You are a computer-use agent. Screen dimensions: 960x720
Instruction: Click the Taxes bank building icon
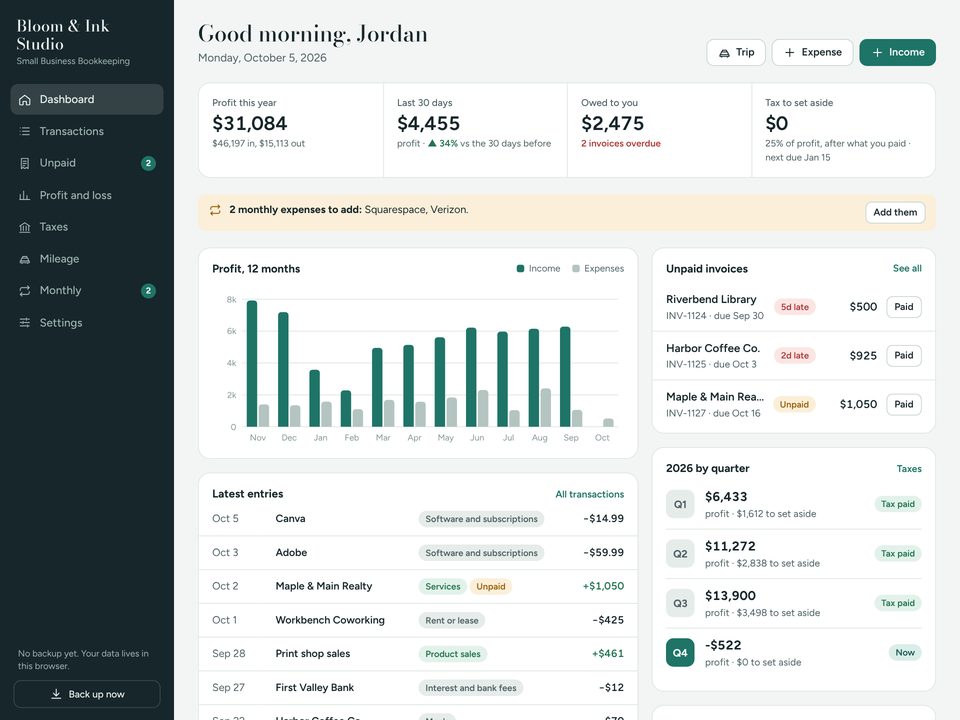tap(24, 227)
